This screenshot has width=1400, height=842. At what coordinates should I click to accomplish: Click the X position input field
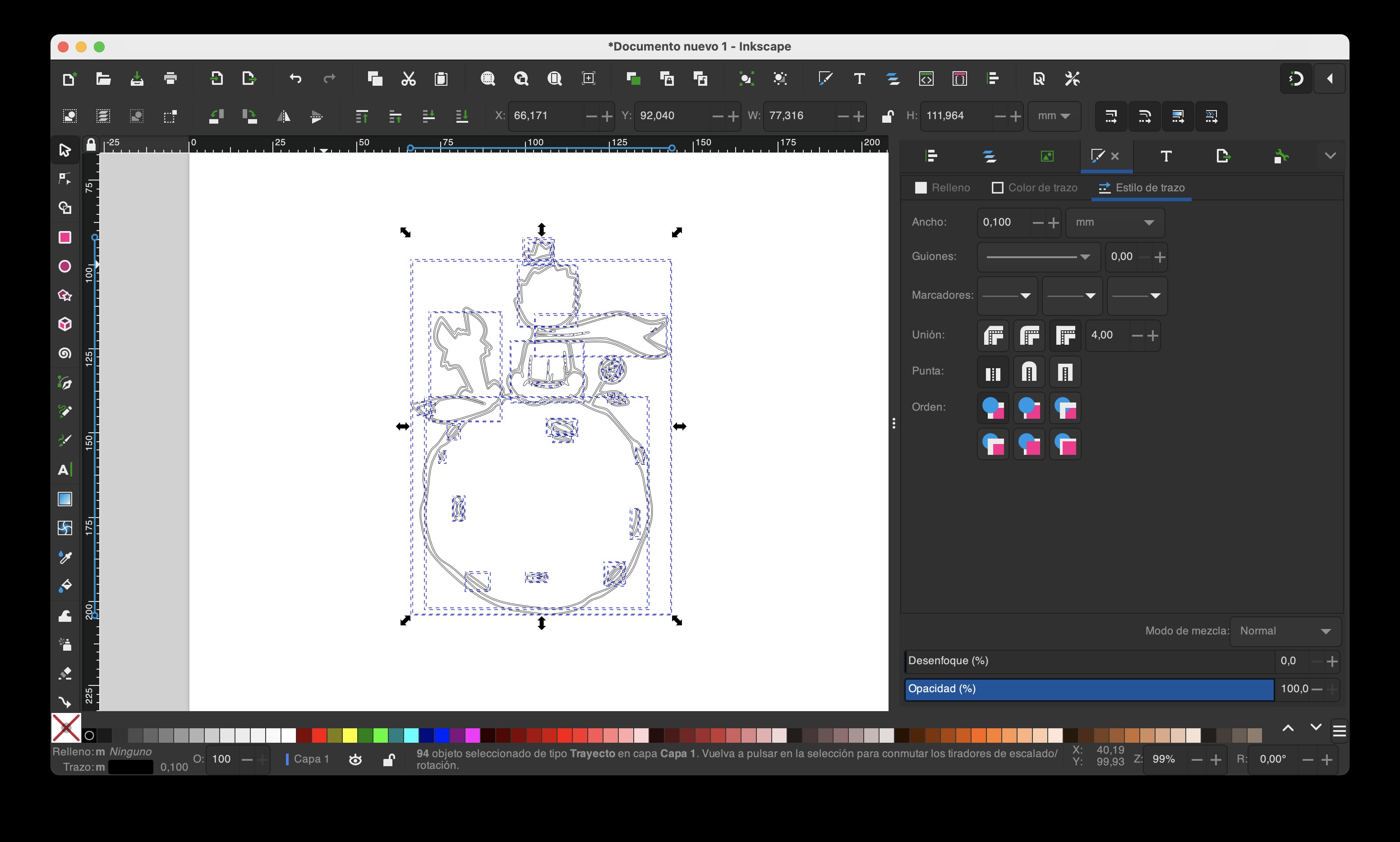click(x=545, y=116)
